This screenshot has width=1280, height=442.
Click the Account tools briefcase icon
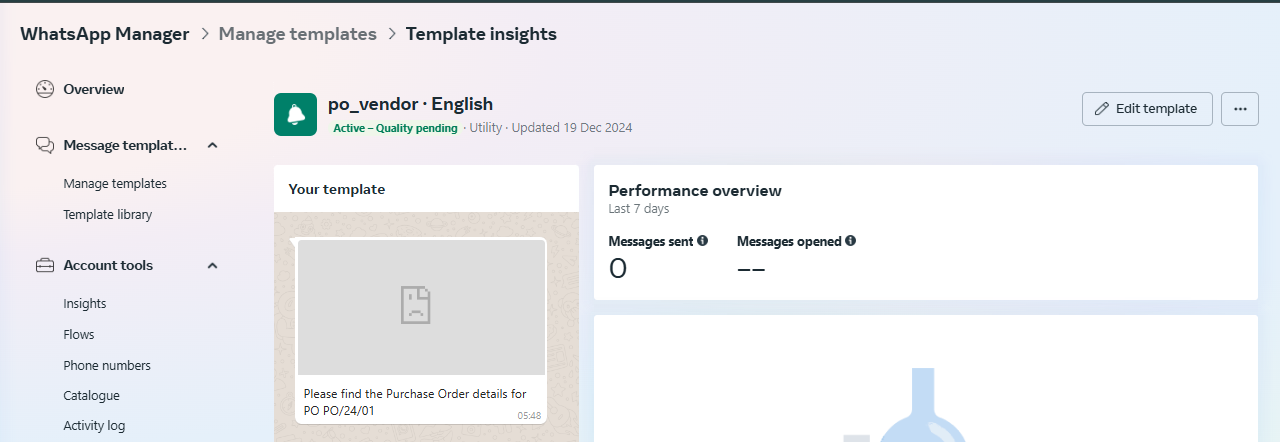(44, 265)
